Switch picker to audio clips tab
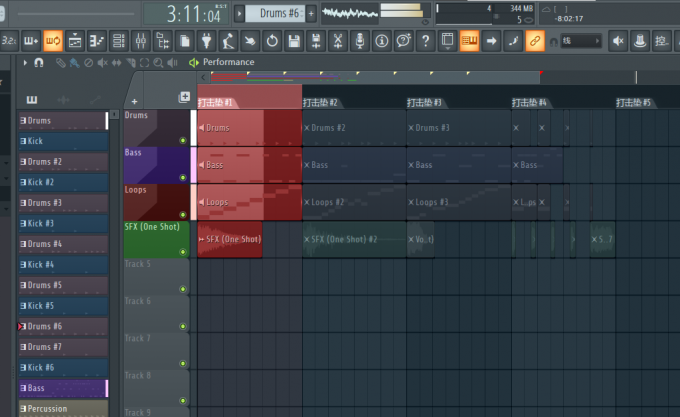This screenshot has height=417, width=680. click(63, 100)
